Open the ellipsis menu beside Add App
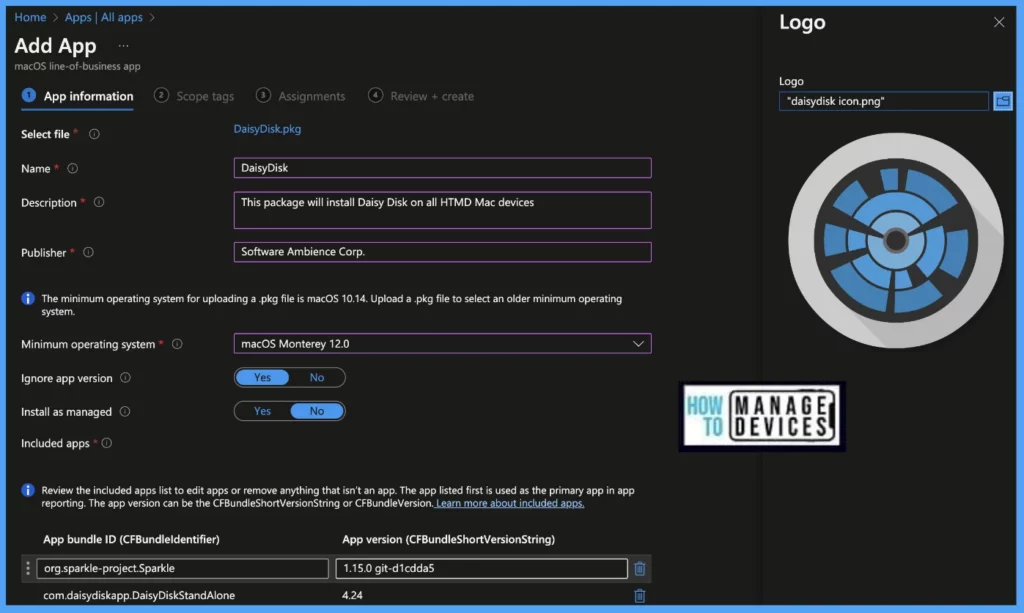 click(x=123, y=46)
